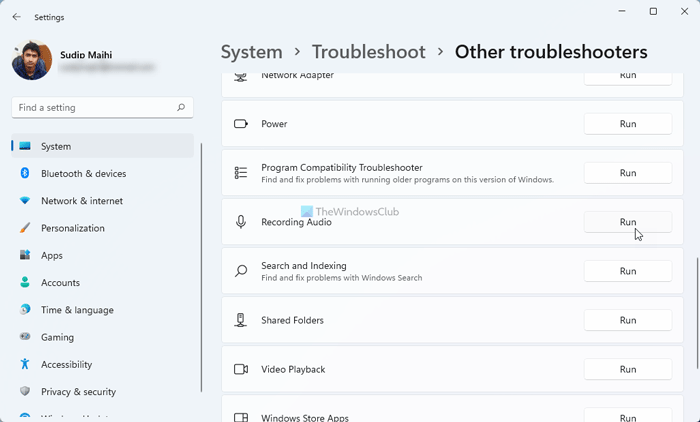This screenshot has width=700, height=422.
Task: Run the Shared Folders troubleshooter
Action: pos(627,320)
